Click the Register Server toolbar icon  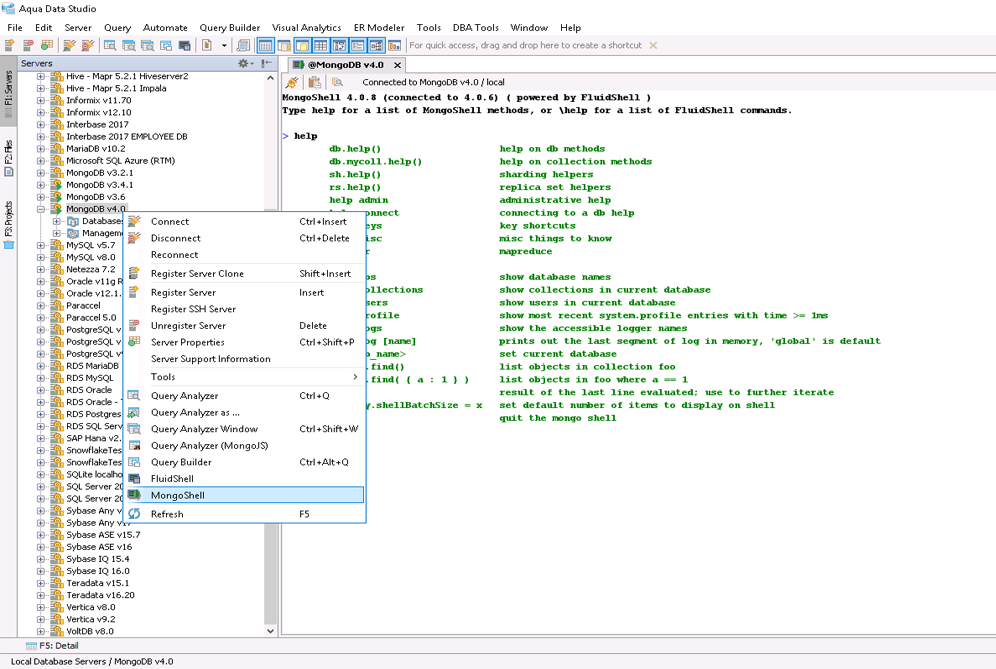(x=10, y=45)
